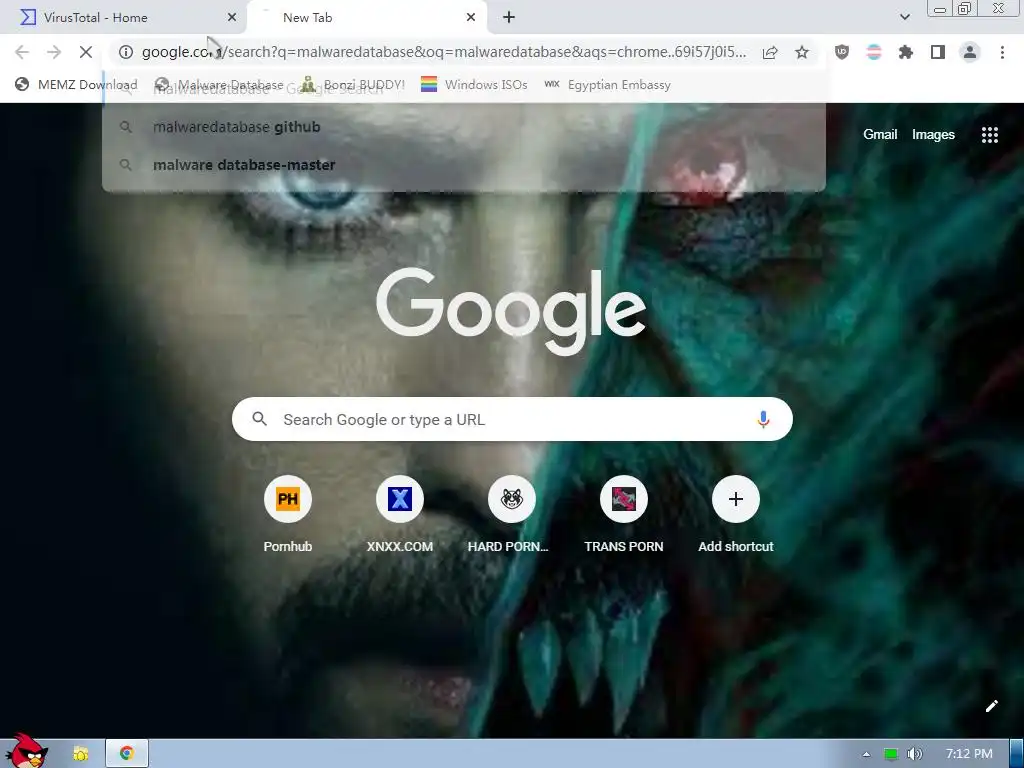Screen dimensions: 1024x768
Task: Open the PH shortcut tile
Action: pos(287,516)
